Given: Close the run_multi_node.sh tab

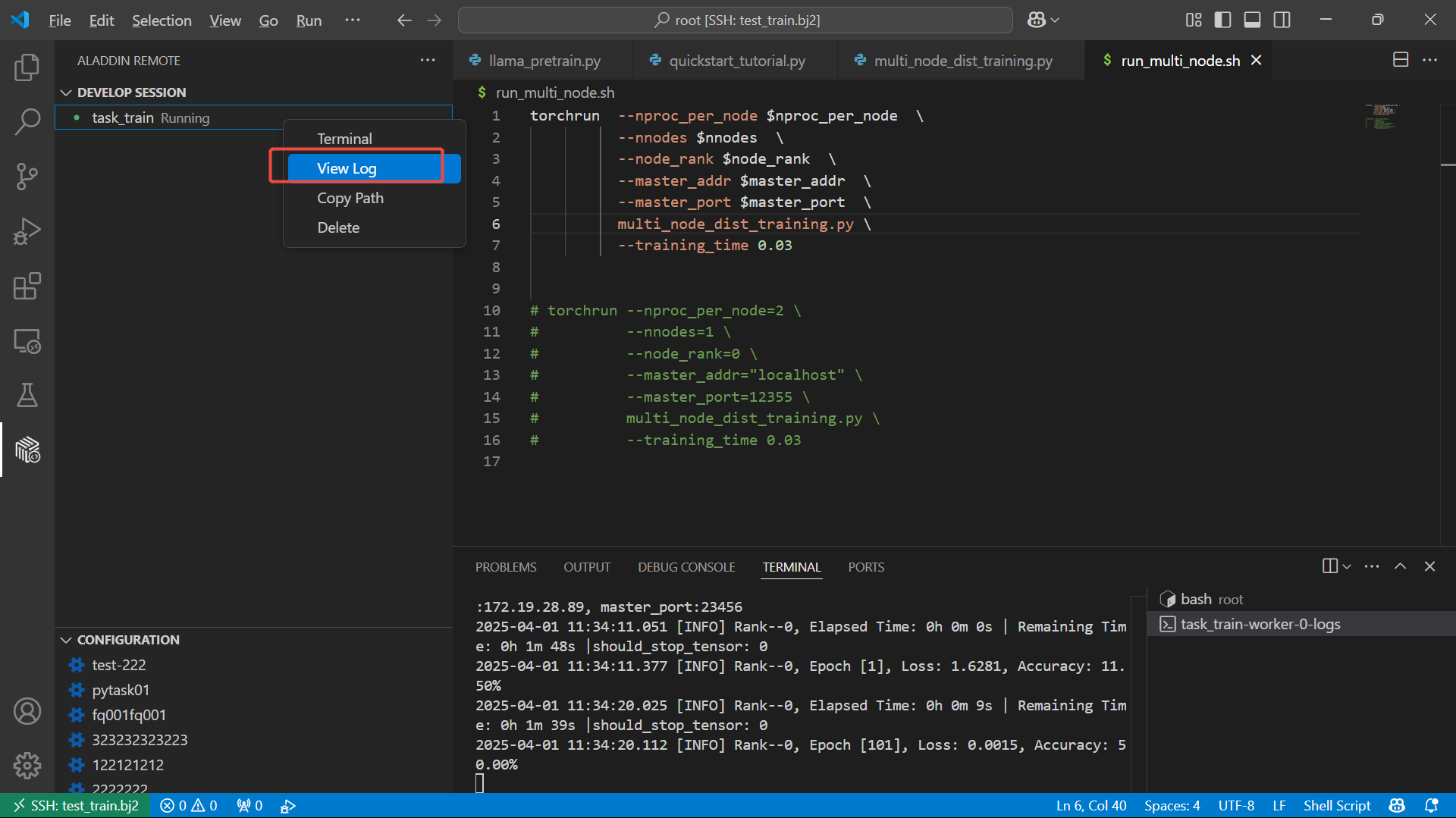Looking at the screenshot, I should point(1257,60).
